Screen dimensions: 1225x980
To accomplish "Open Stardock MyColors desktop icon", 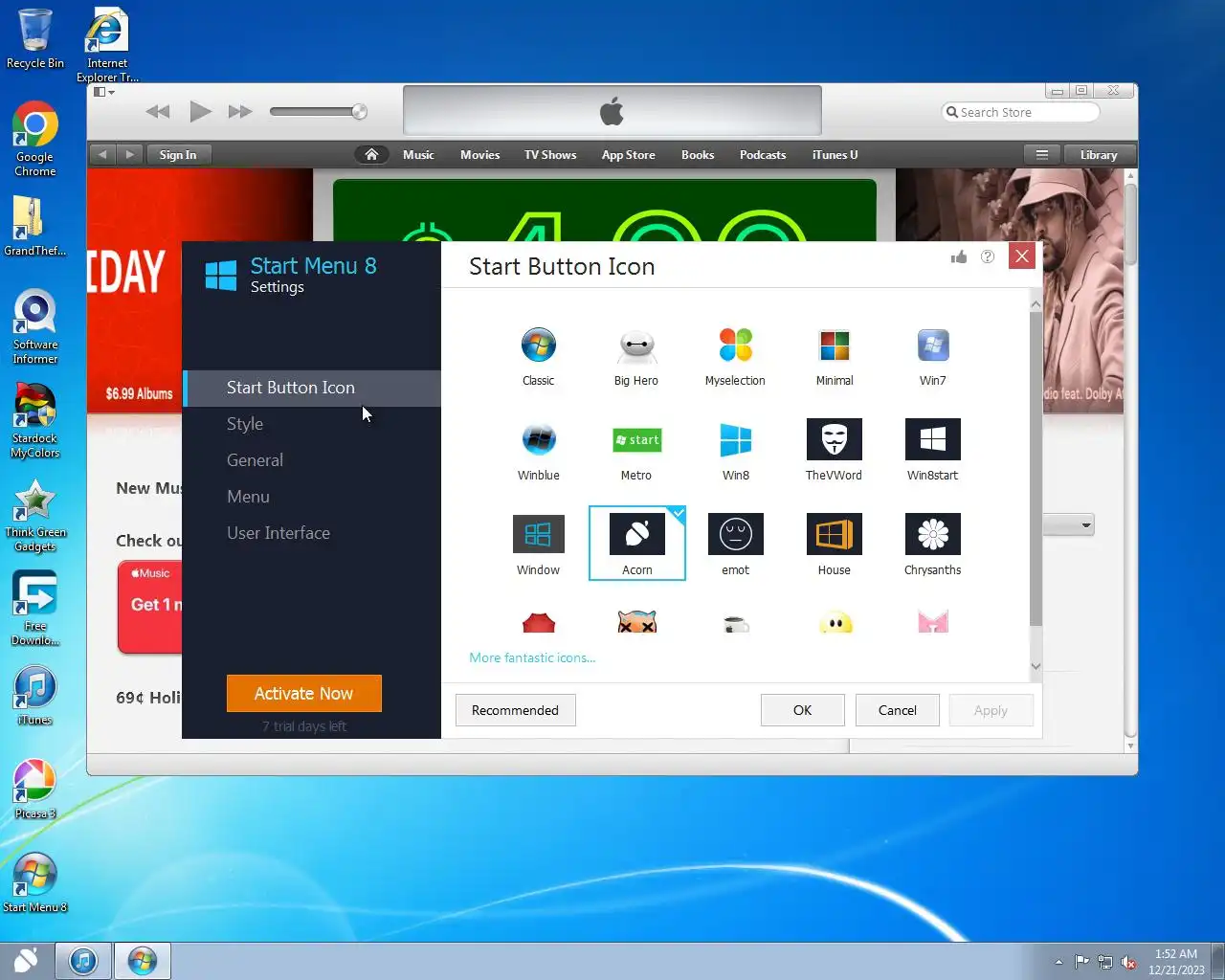I will (35, 421).
